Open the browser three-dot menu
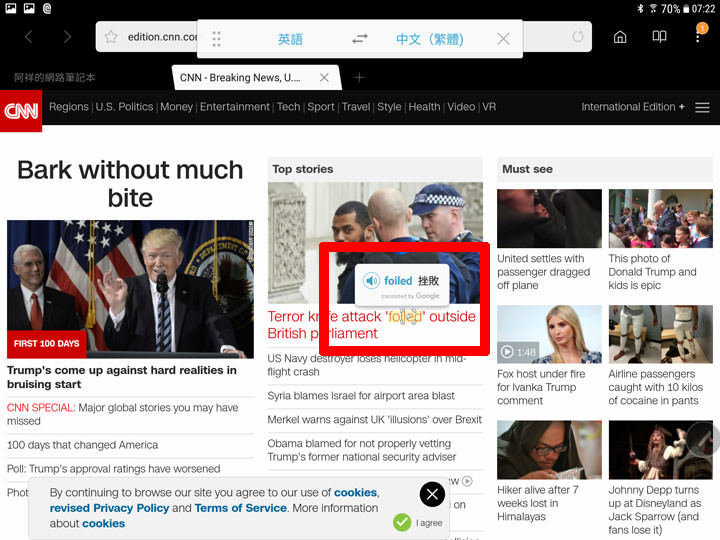This screenshot has height=540, width=720. click(x=699, y=37)
